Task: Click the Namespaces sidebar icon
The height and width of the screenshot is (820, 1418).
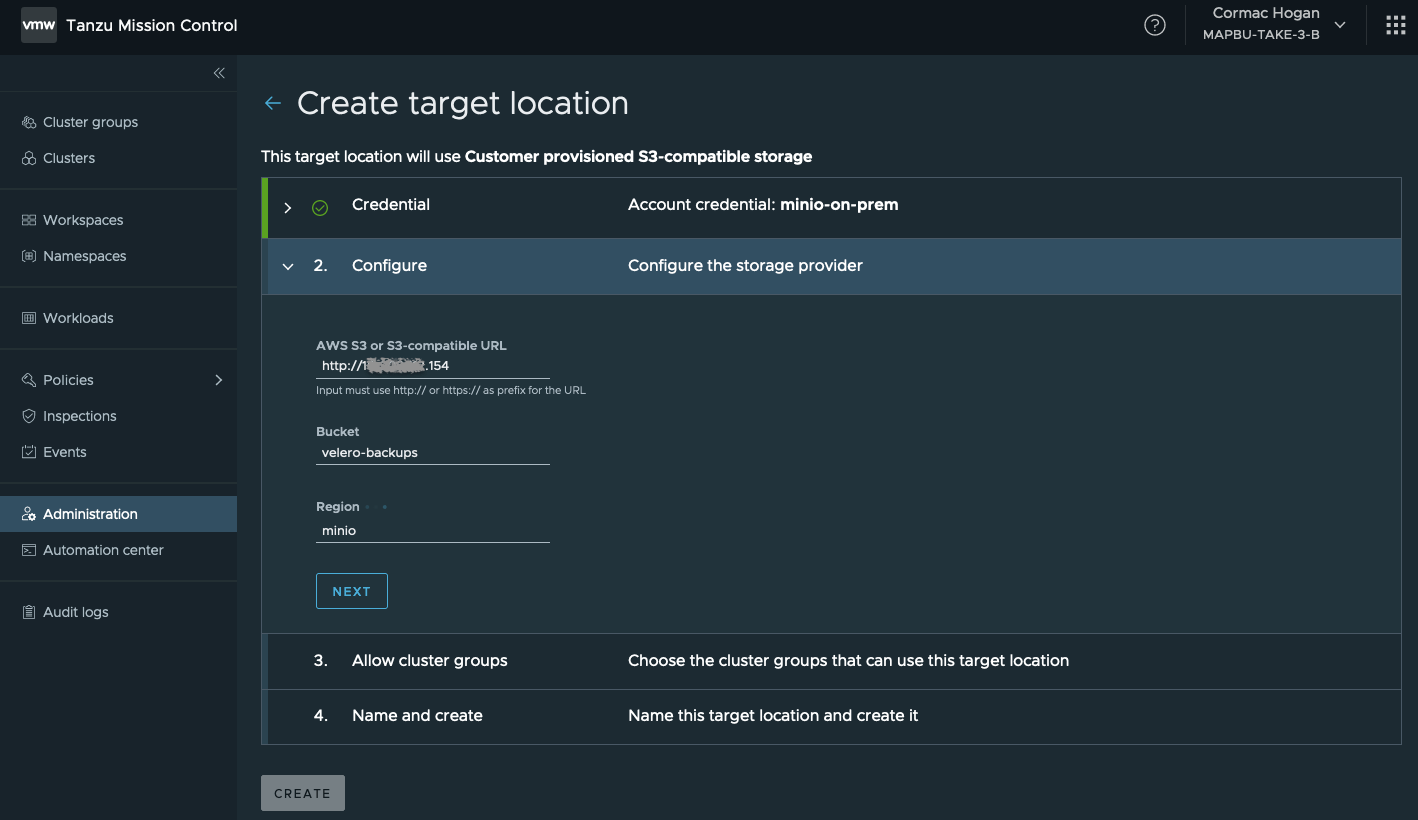Action: point(29,256)
